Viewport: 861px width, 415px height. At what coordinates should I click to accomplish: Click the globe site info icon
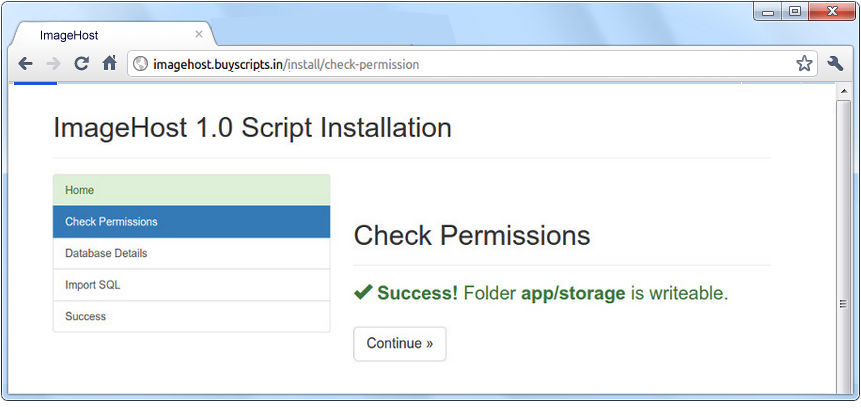(x=141, y=64)
